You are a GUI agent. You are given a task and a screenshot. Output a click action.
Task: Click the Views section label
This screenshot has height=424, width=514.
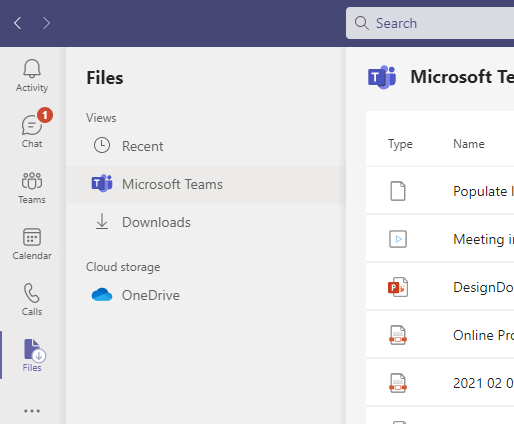click(x=101, y=118)
